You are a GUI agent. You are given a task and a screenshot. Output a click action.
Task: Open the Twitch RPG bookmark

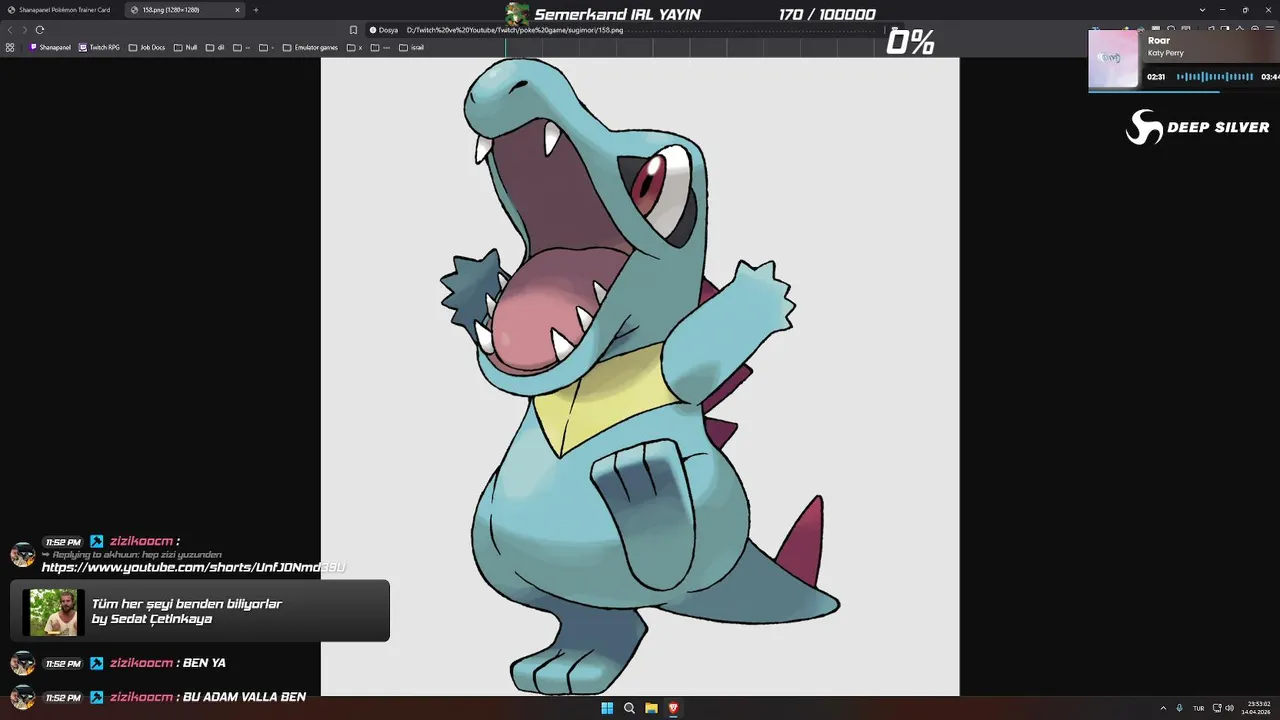point(99,47)
